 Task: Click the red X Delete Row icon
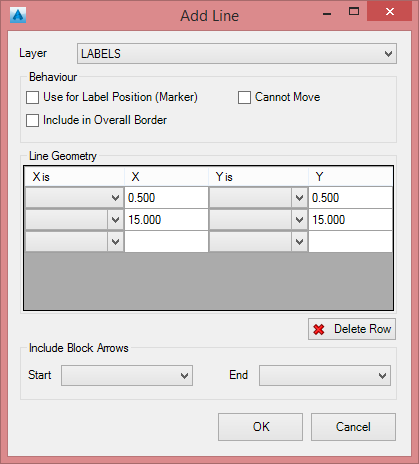click(x=319, y=329)
